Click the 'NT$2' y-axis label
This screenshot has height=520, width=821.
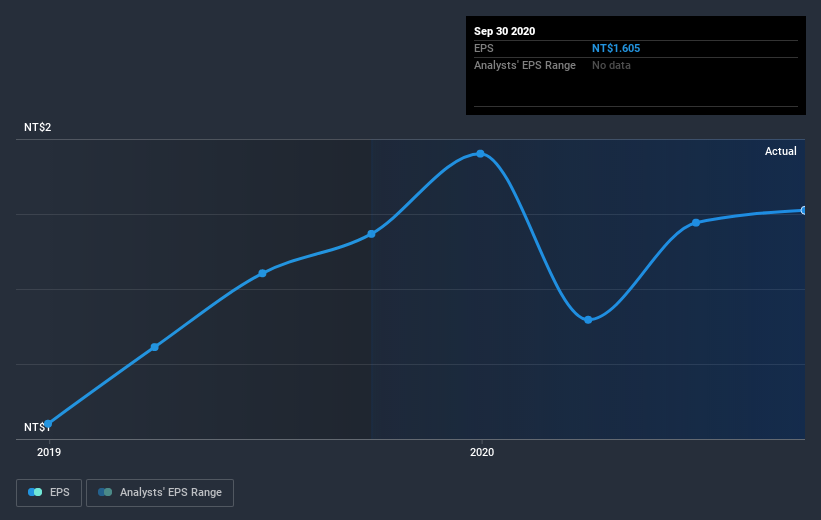point(38,127)
